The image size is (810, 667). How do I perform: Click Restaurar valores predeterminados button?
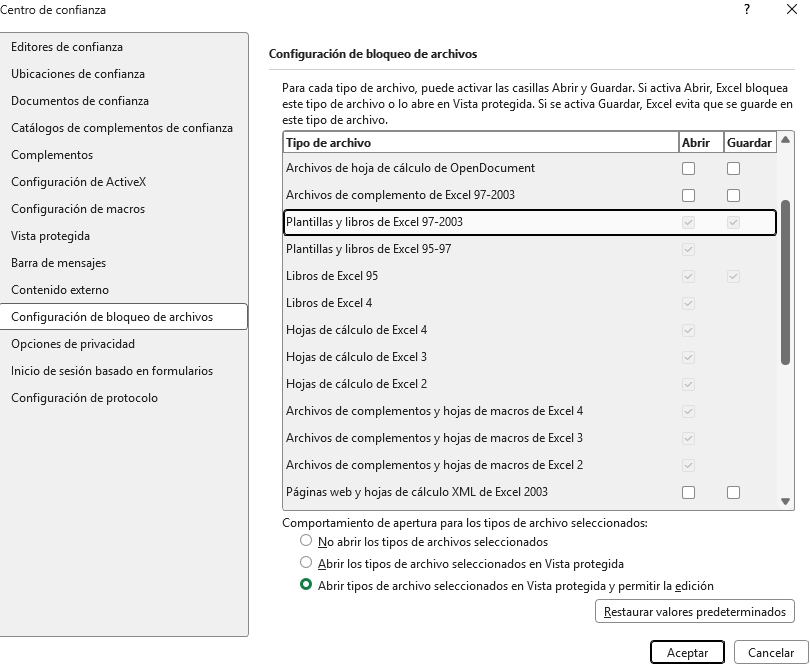coord(694,611)
